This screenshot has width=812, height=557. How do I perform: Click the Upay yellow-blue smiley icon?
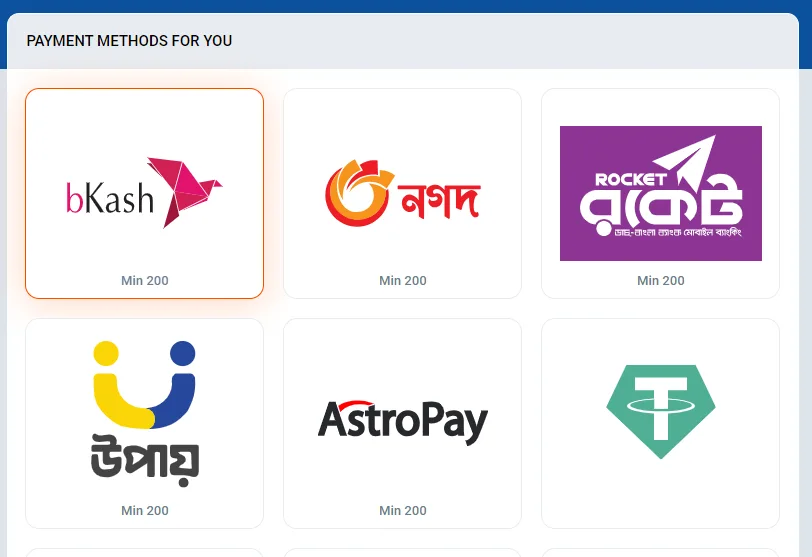coord(144,384)
